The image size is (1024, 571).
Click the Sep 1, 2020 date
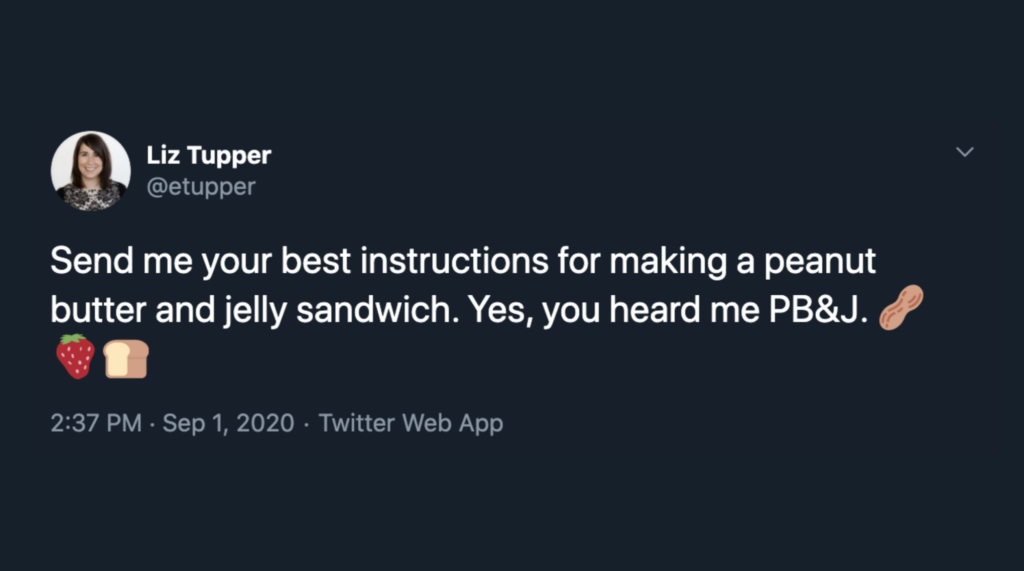(228, 423)
